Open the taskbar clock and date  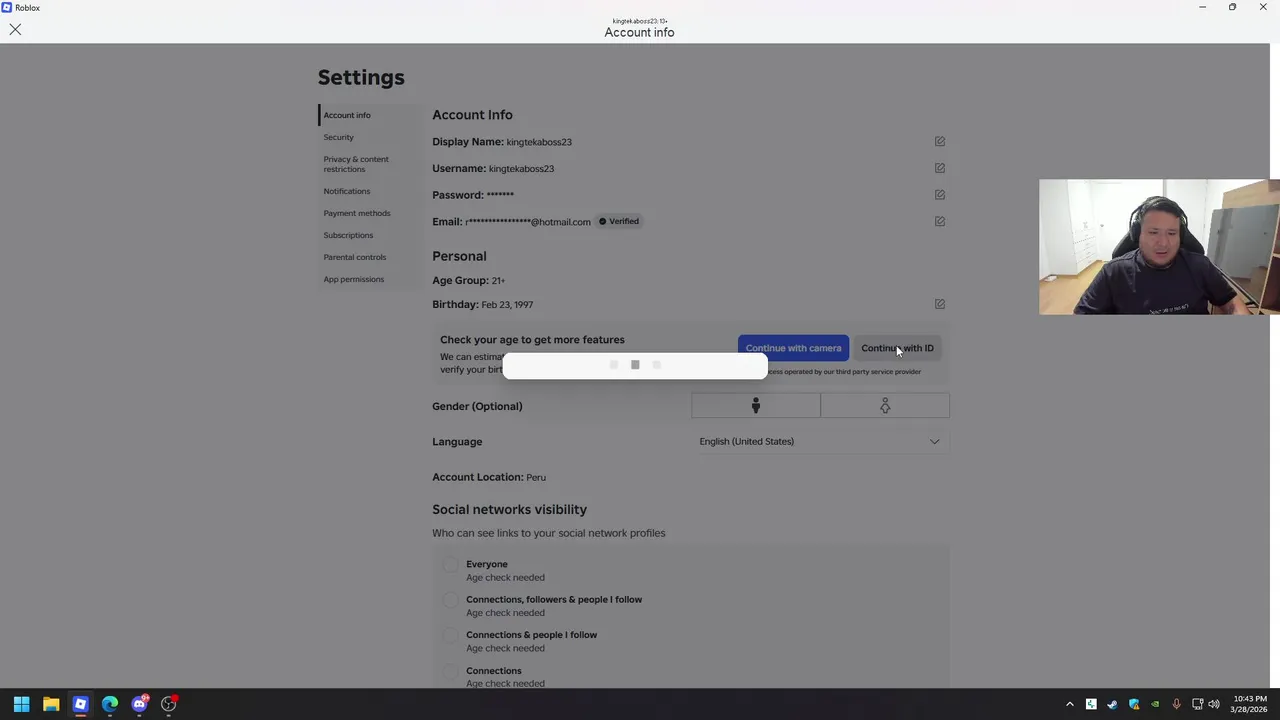(1248, 704)
